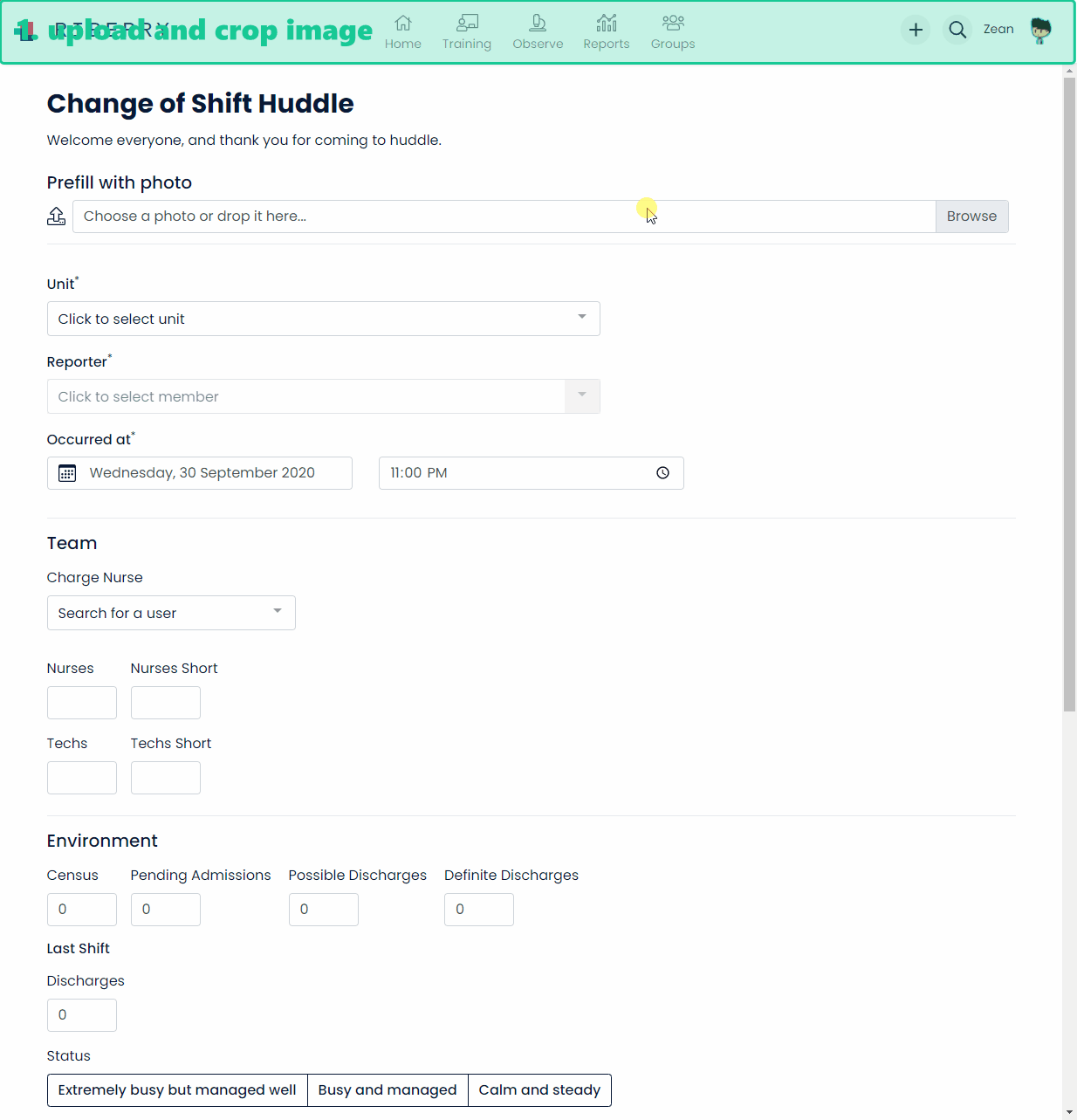This screenshot has height=1120, width=1077.
Task: Open search with magnifier icon
Action: [957, 30]
